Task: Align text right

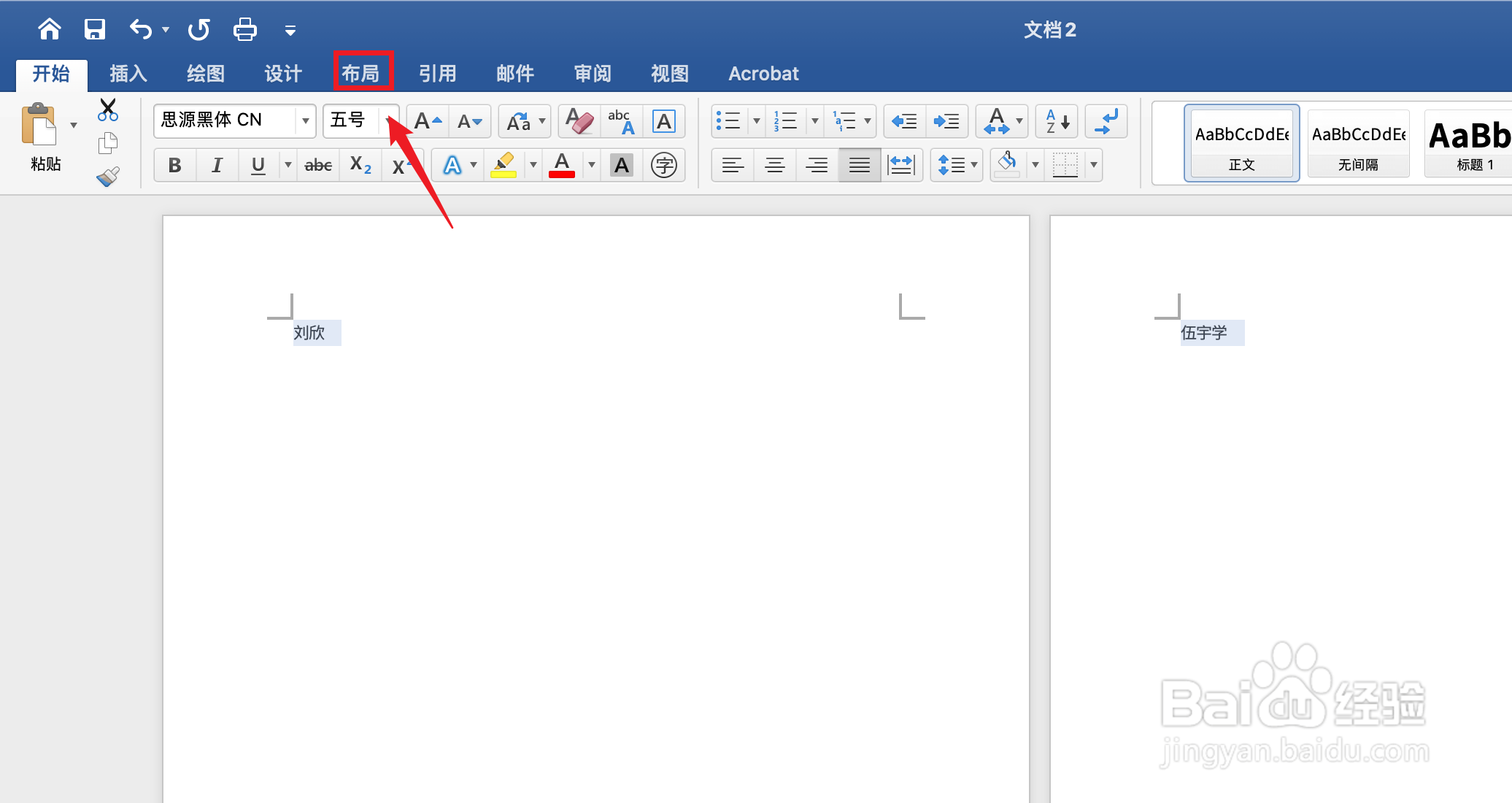Action: (817, 165)
